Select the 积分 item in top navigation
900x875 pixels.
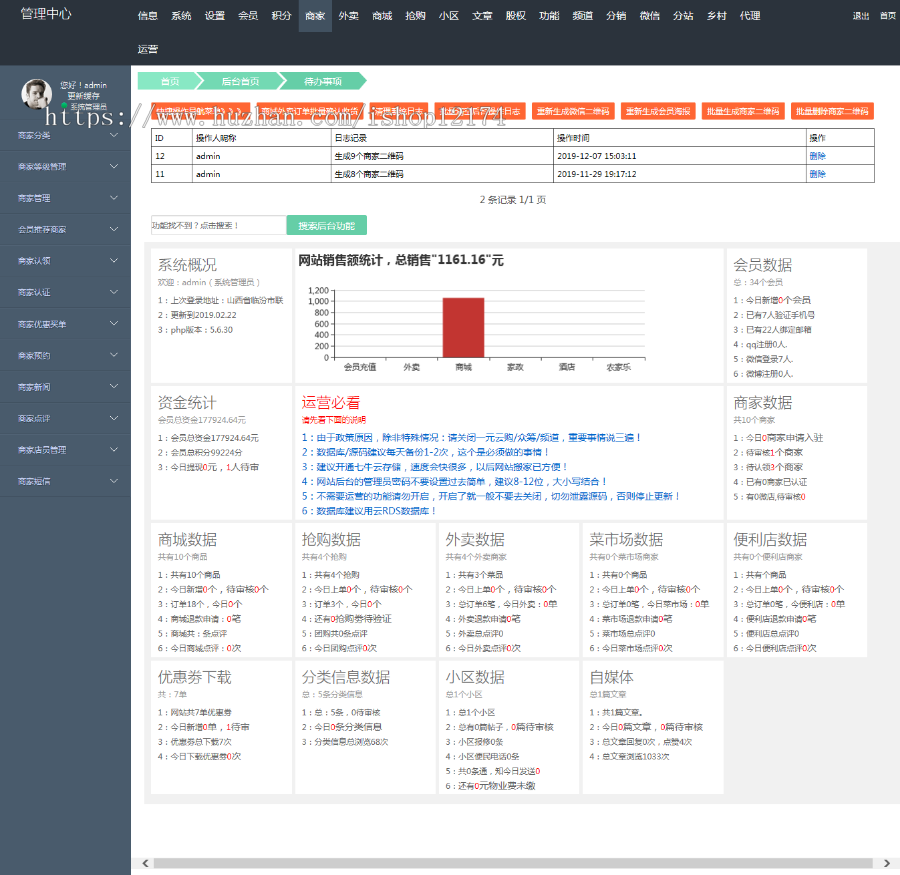coord(280,16)
